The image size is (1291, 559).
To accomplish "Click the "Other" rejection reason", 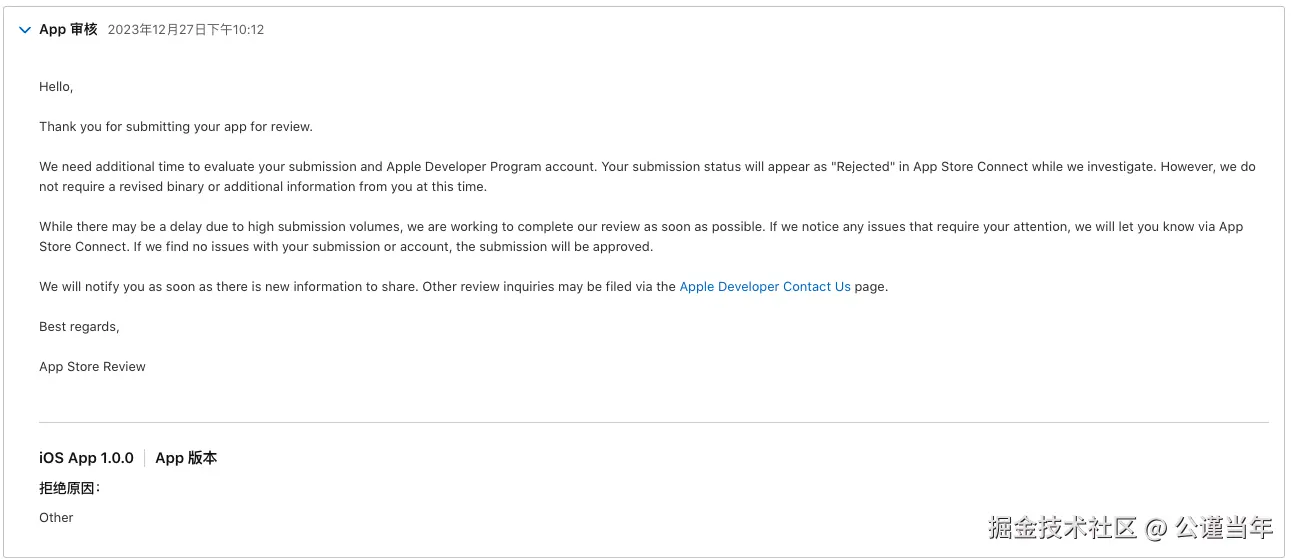I will (56, 518).
